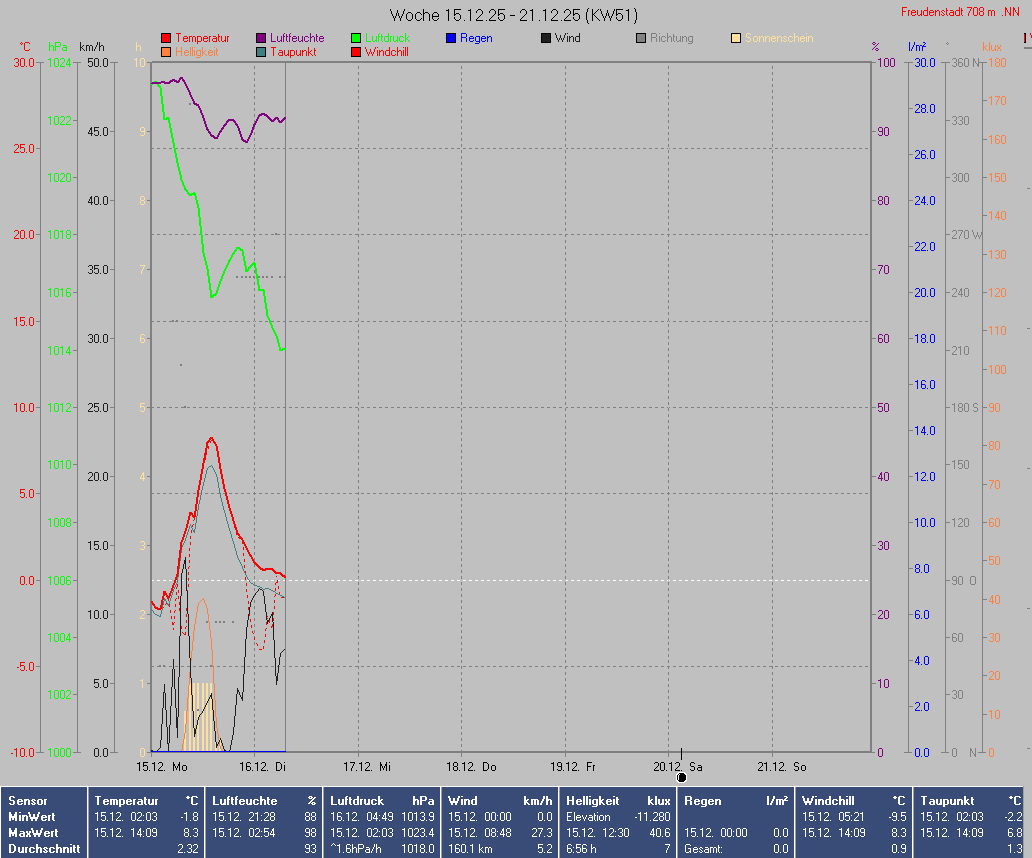Click the blue Regen legend swatch
The height and width of the screenshot is (858, 1032).
point(451,38)
